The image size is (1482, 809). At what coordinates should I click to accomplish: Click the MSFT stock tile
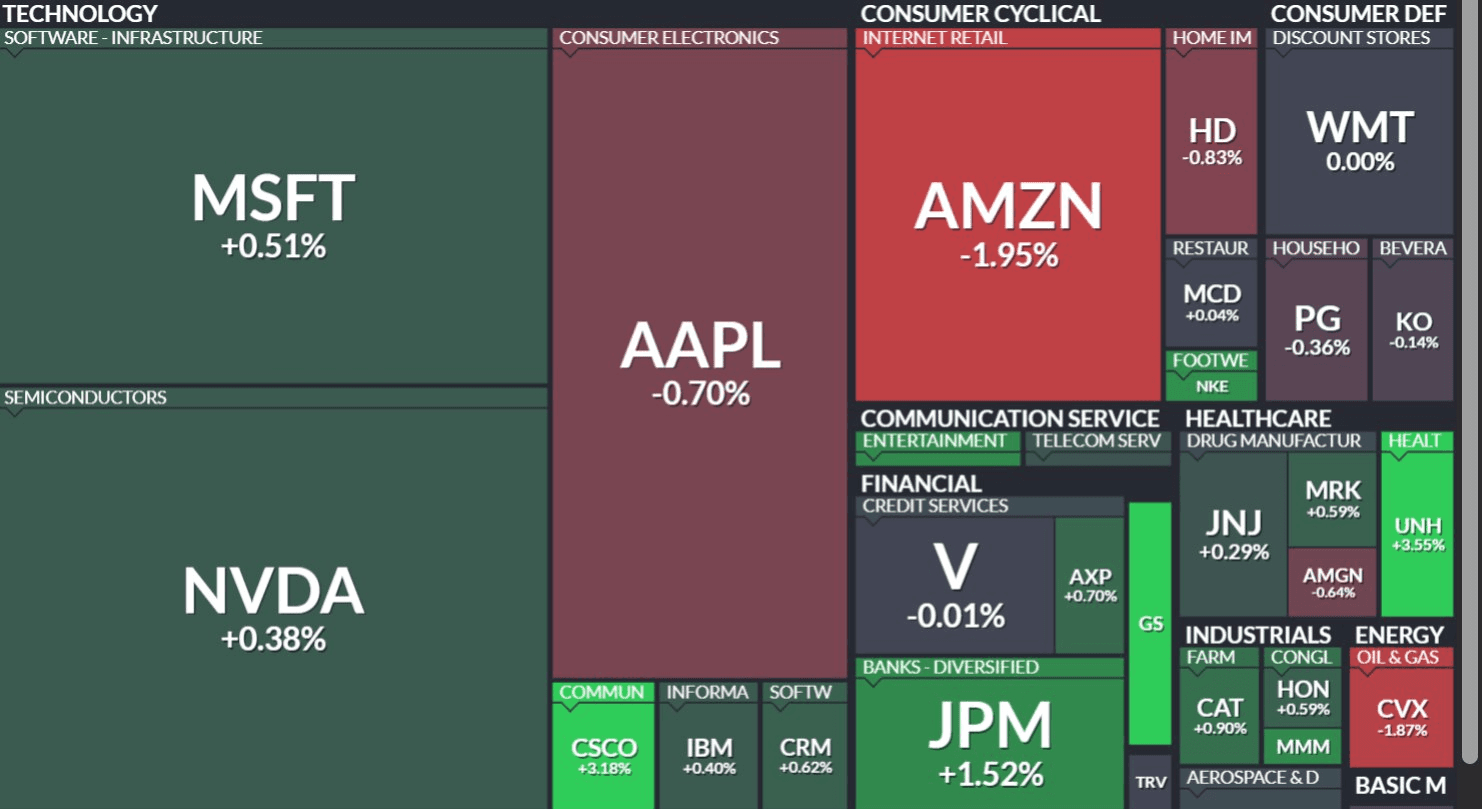click(273, 215)
